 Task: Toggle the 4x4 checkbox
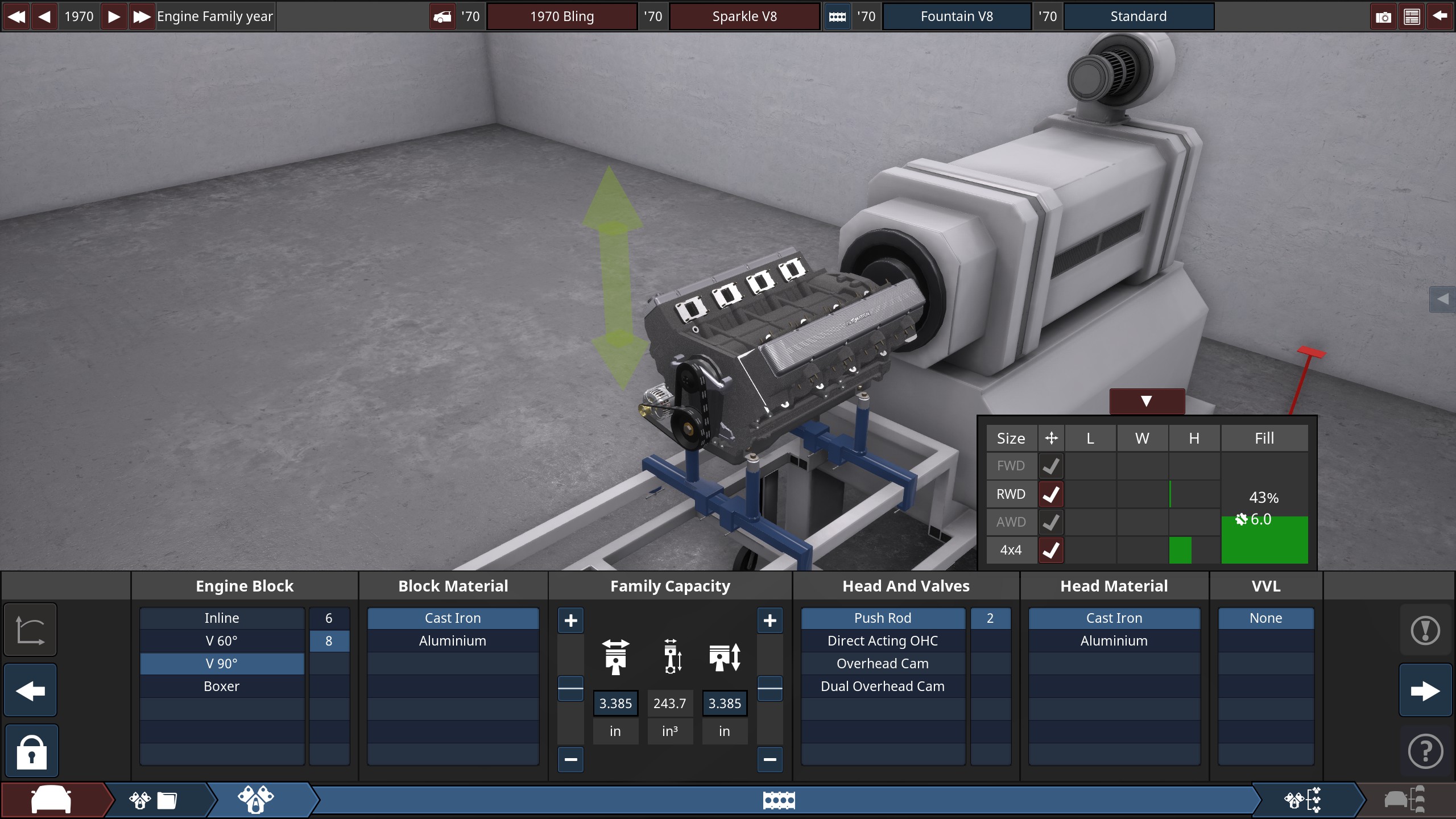(1050, 550)
